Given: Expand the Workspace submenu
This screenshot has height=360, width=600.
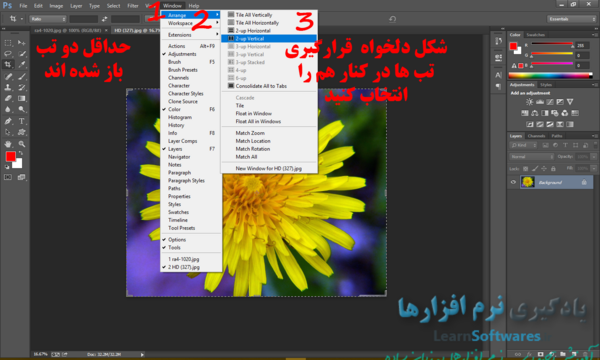Looking at the screenshot, I should pyautogui.click(x=191, y=23).
